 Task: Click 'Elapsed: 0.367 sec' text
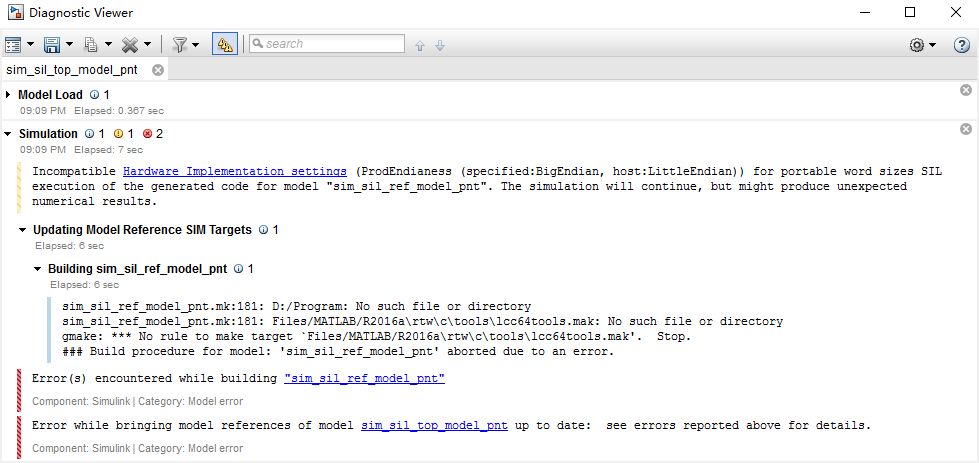click(x=119, y=110)
